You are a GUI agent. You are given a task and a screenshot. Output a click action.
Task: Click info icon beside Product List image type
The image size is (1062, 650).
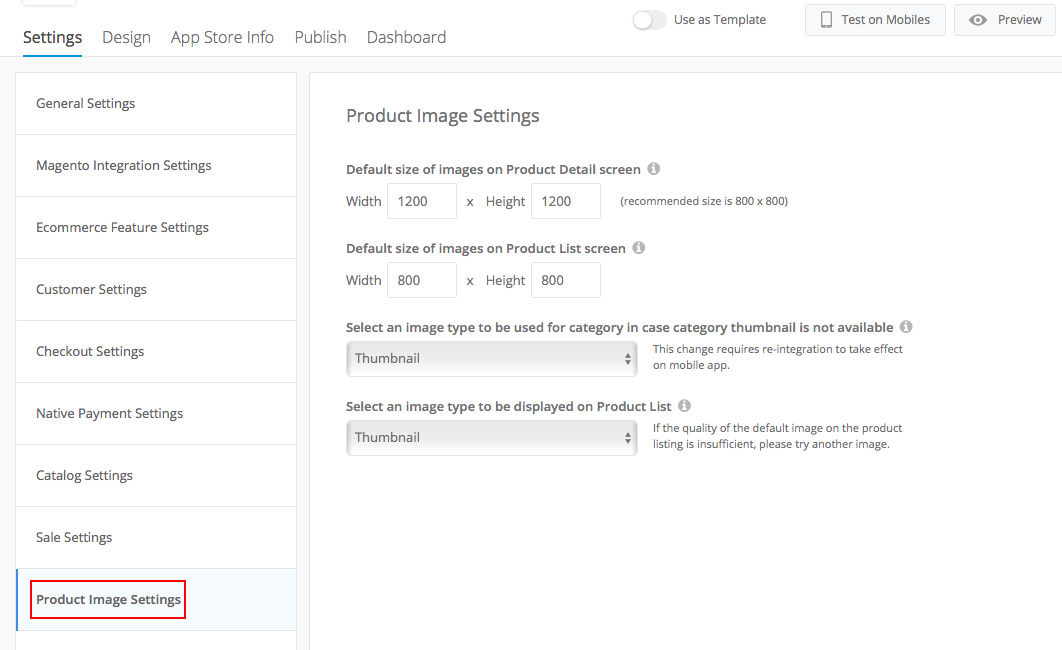point(684,406)
